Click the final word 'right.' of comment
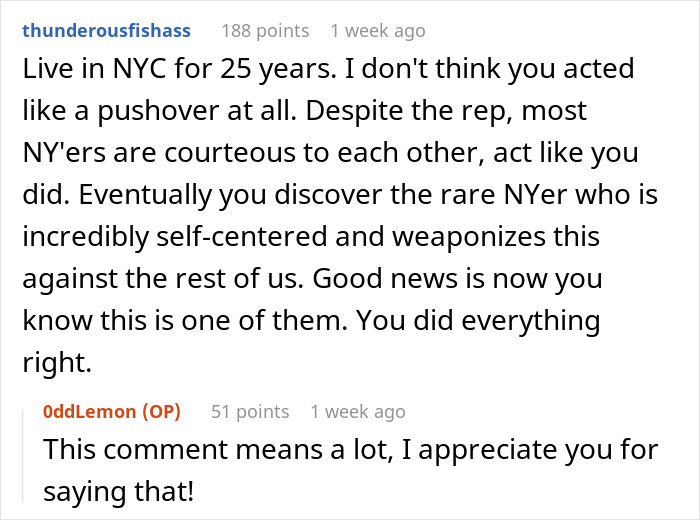The image size is (700, 520). pyautogui.click(x=57, y=362)
